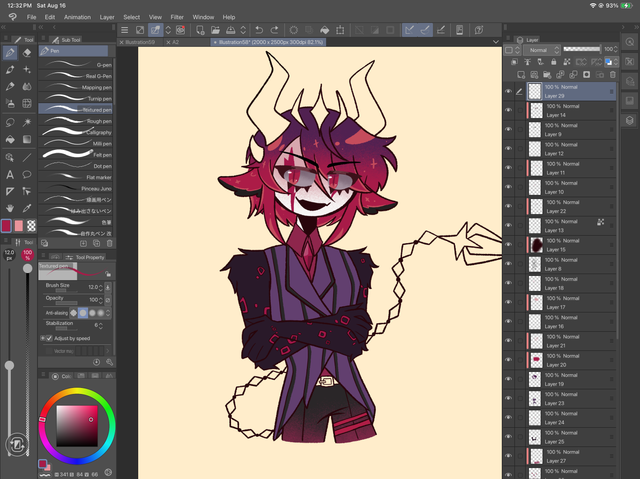Select the Straight line figure tool
Viewport: 640px width, 479px height.
[27, 157]
